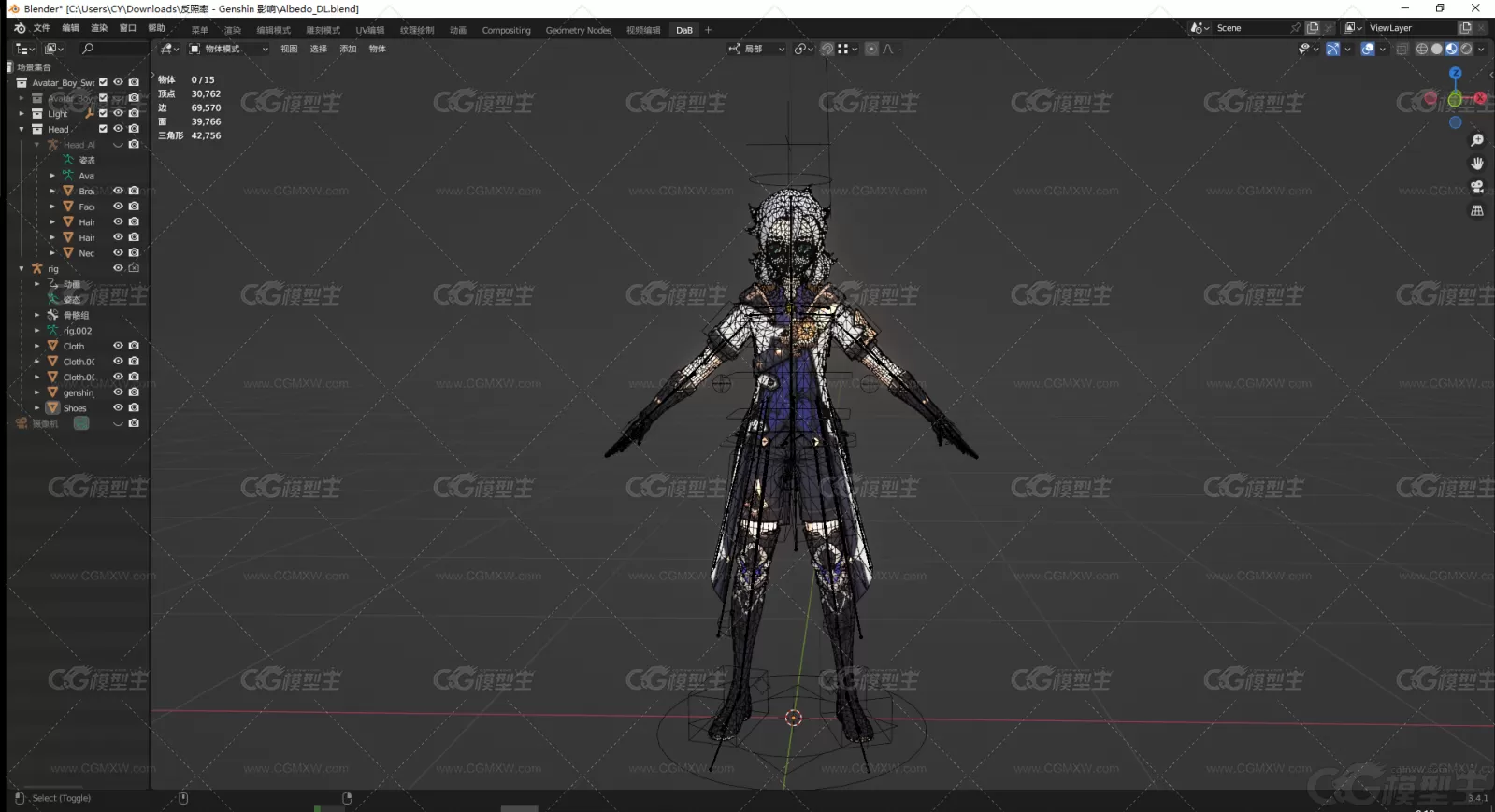Toggle proportional editing circle icon
Viewport: 1495px width, 812px height.
[x=871, y=49]
